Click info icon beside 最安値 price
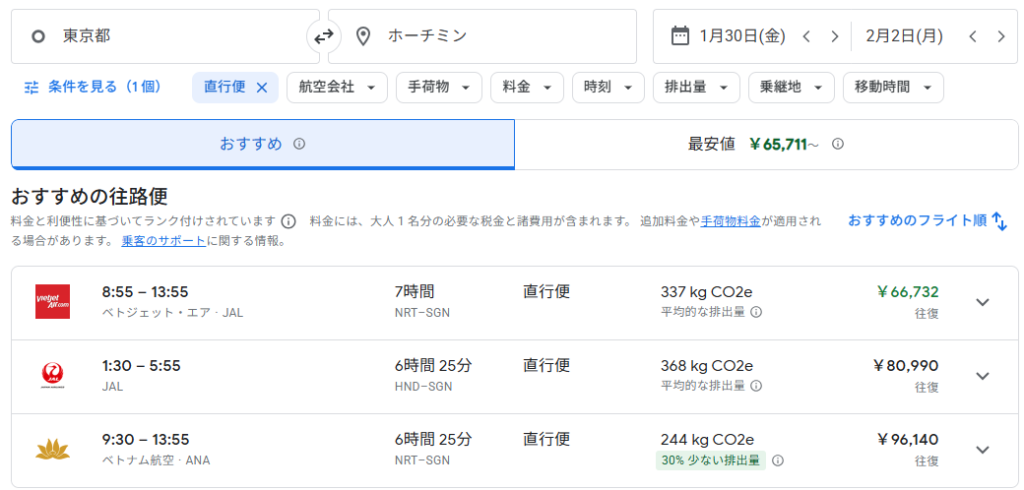 tap(838, 144)
